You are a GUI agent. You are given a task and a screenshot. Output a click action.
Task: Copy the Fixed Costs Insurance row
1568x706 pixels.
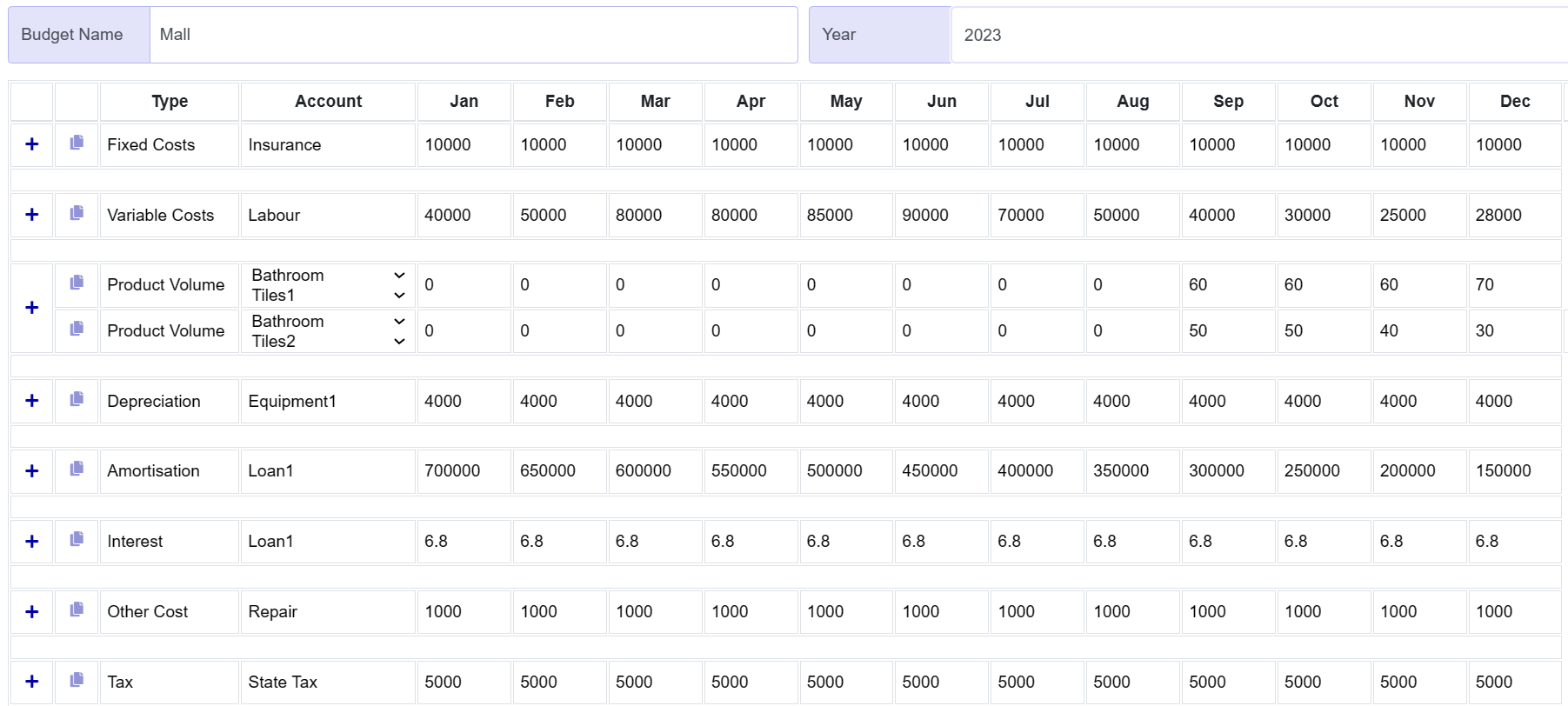77,143
